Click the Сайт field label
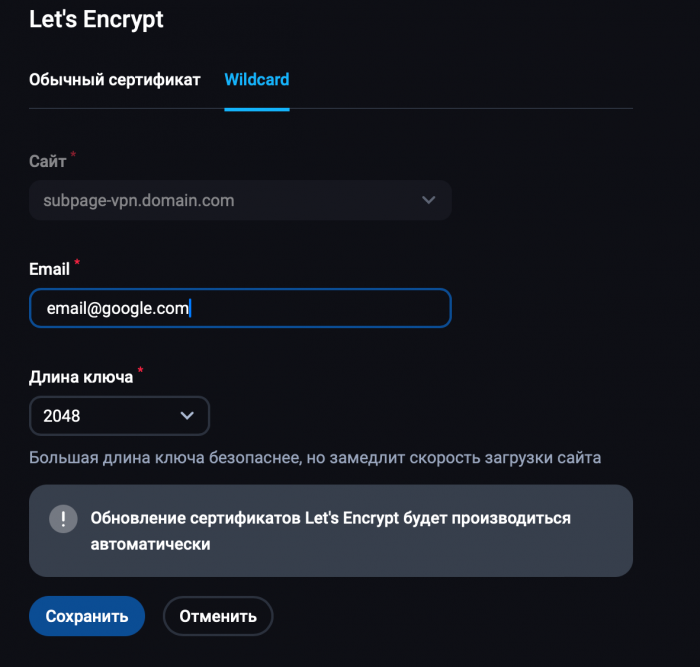The width and height of the screenshot is (700, 667). (x=47, y=161)
